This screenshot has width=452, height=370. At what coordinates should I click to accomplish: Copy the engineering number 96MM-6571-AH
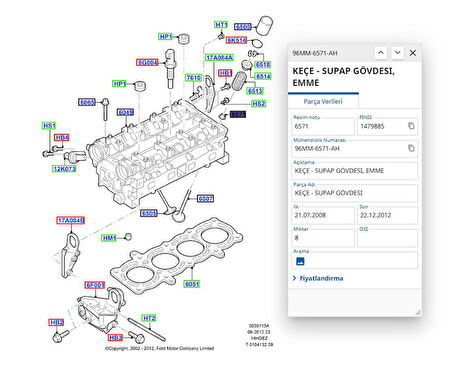click(411, 148)
